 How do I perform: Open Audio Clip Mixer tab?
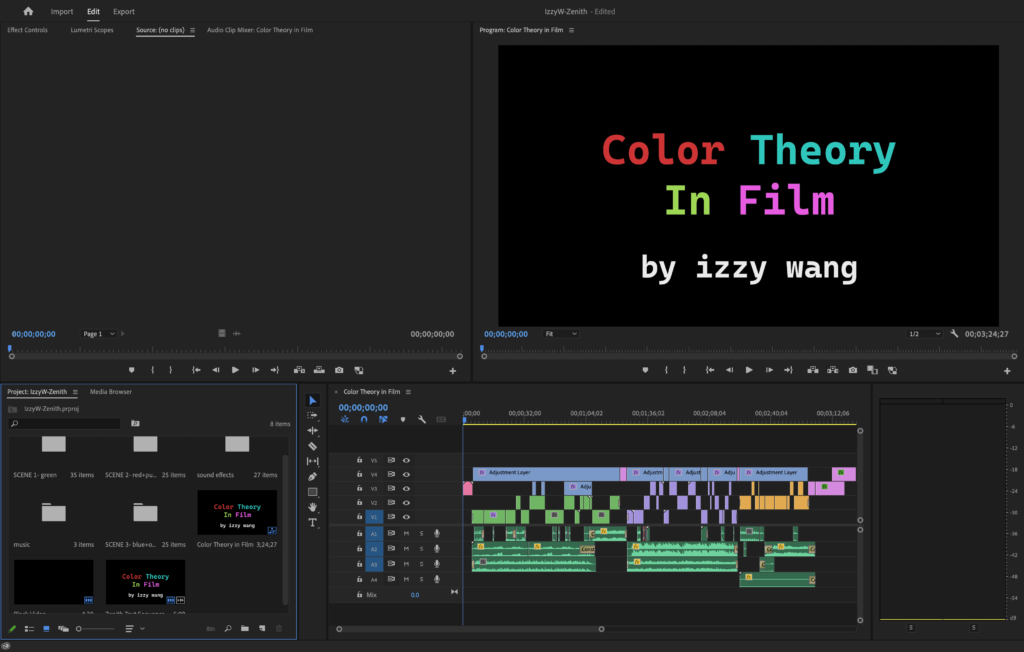pyautogui.click(x=260, y=30)
